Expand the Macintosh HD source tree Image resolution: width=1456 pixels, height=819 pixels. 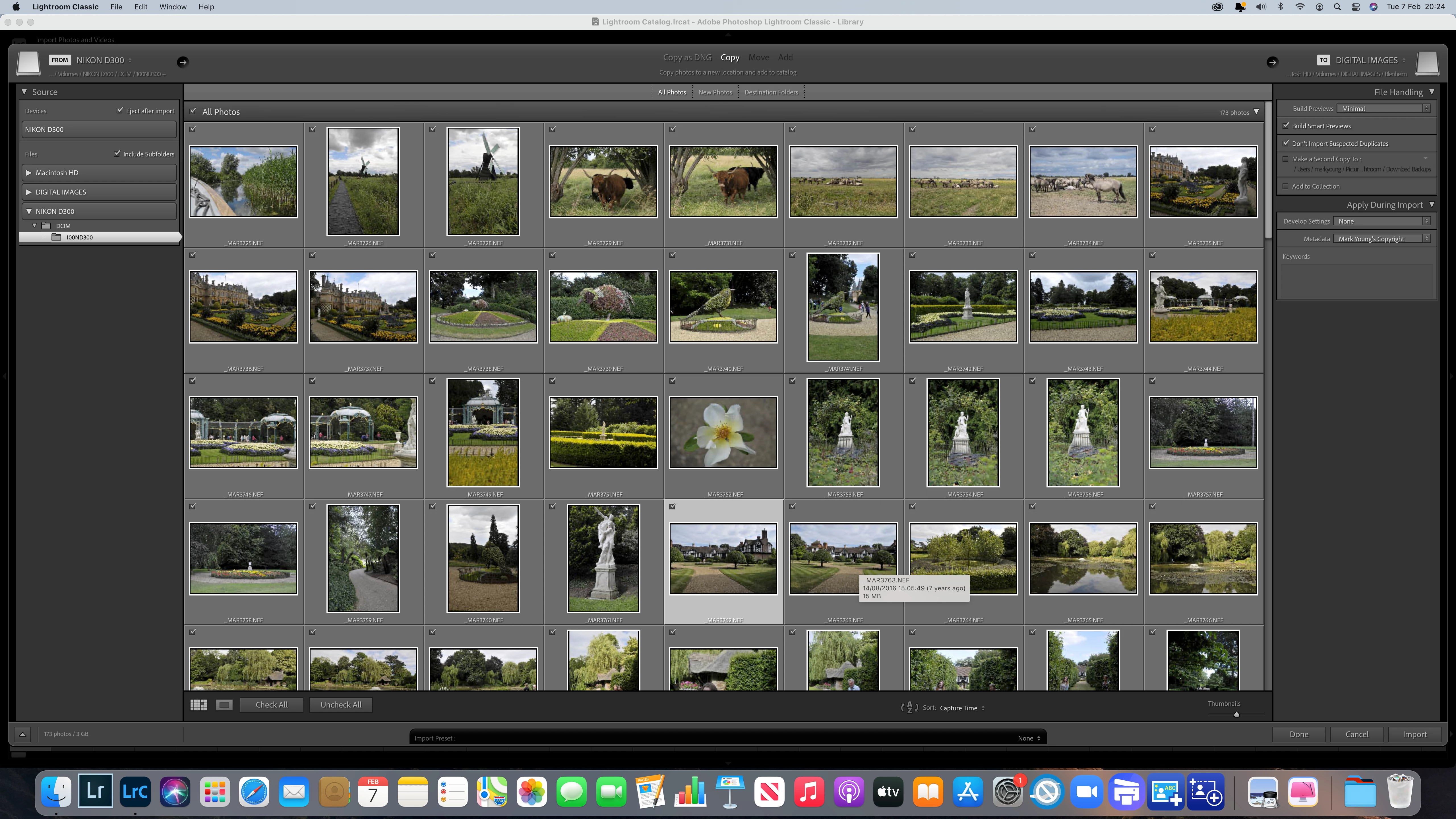click(29, 173)
